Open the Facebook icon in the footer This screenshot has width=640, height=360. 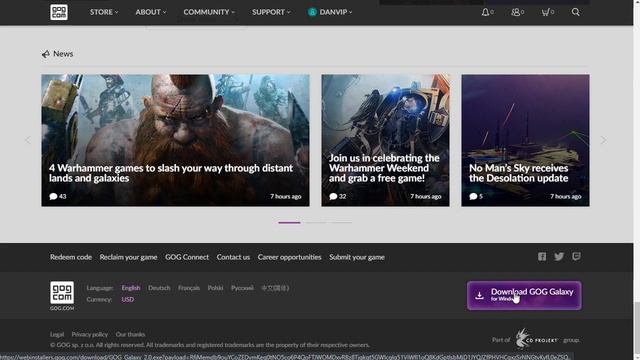click(542, 256)
